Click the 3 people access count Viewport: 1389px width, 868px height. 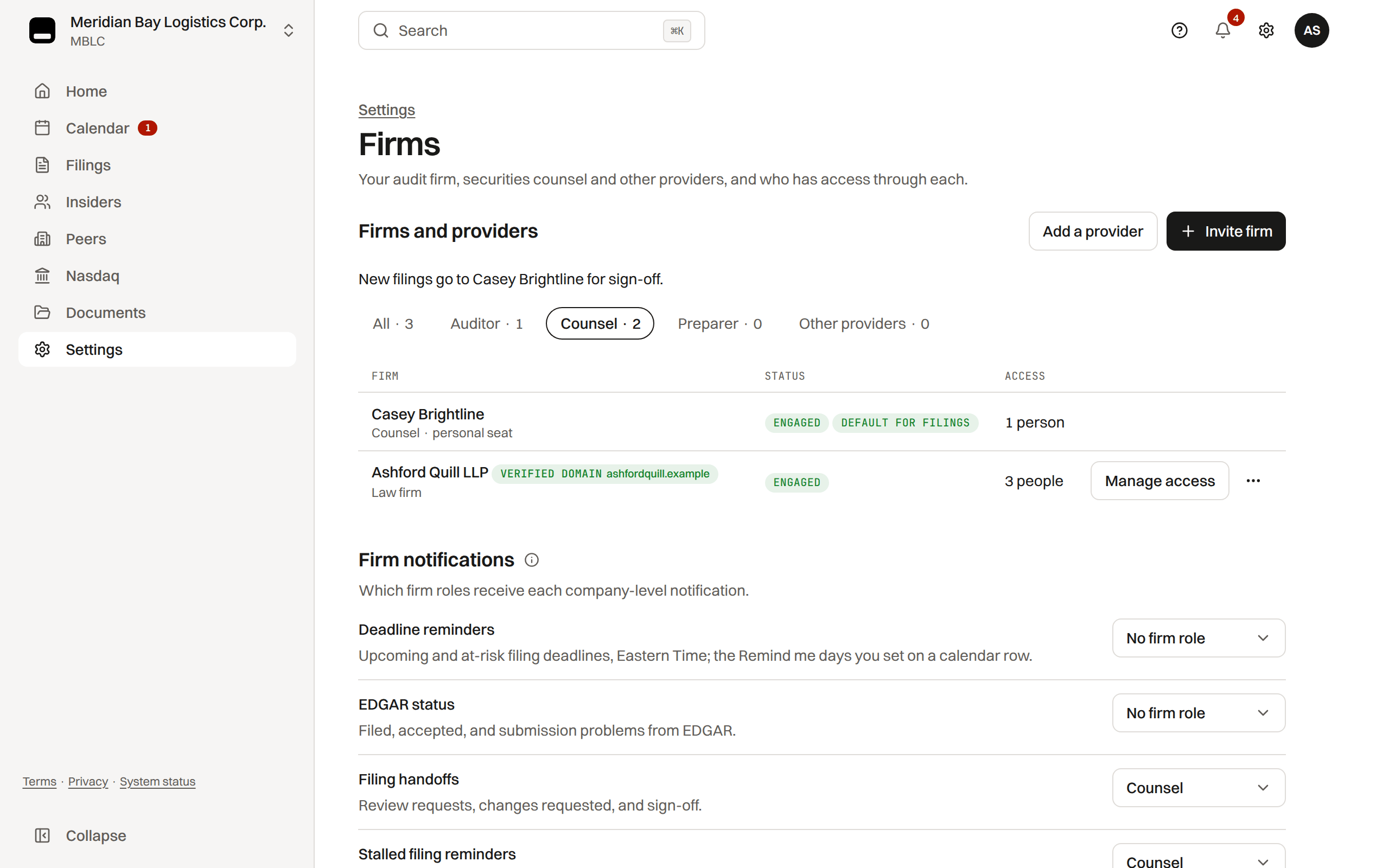point(1034,481)
